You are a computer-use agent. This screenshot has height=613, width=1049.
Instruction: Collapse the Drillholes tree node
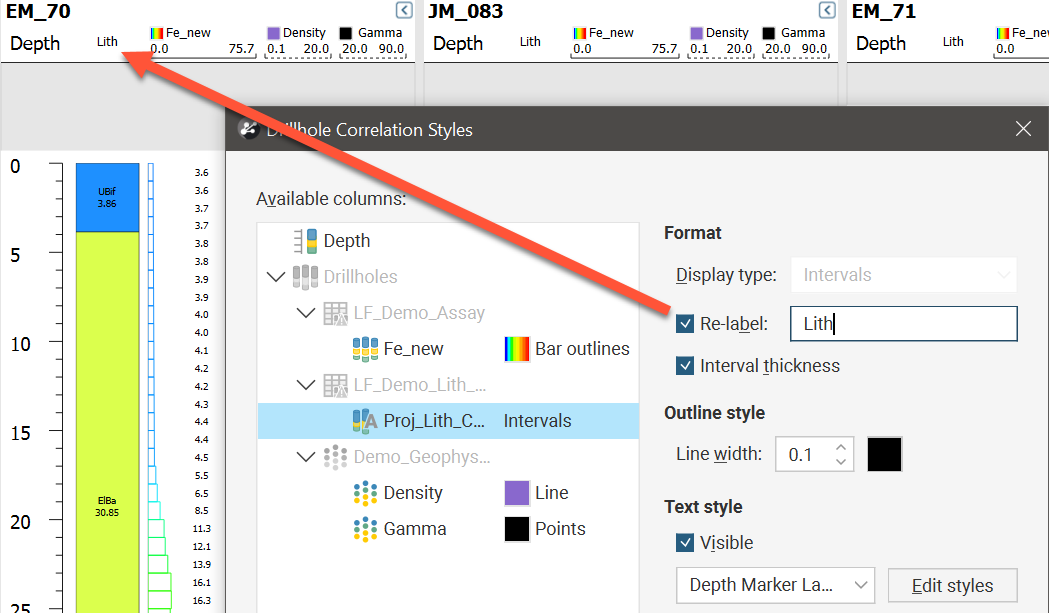276,277
